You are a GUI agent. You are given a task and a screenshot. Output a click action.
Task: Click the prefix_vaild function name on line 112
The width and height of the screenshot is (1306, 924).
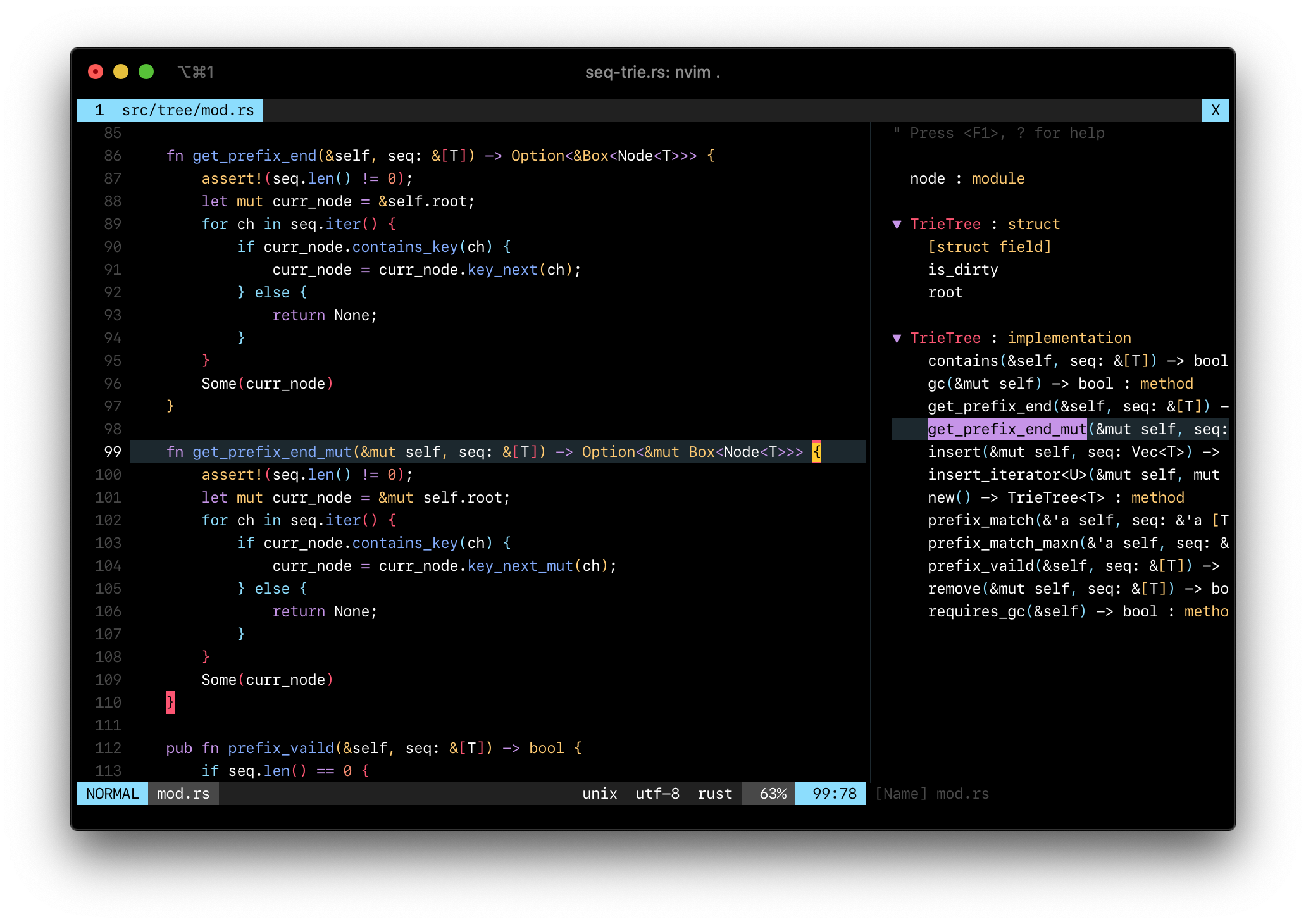click(280, 748)
